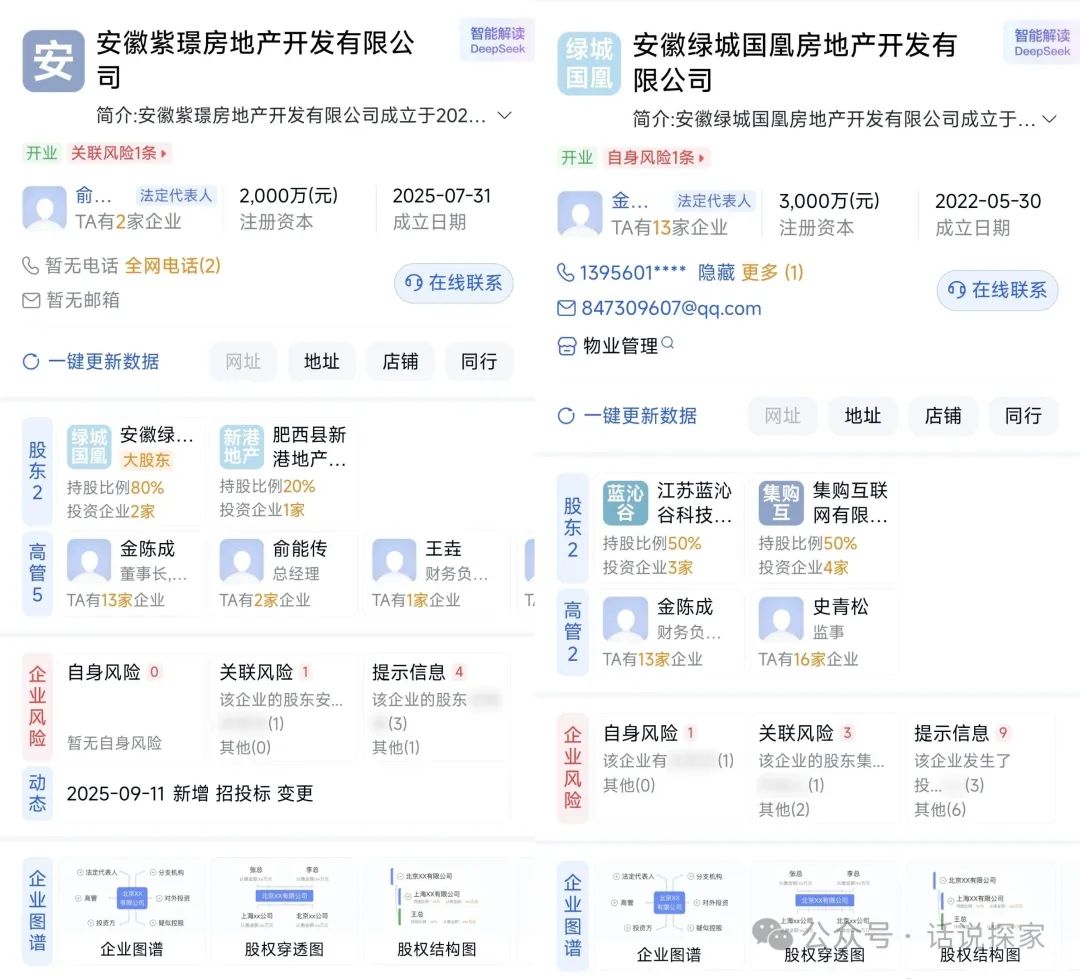Show 更多 (1) phone numbers
This screenshot has width=1080, height=979.
(772, 273)
